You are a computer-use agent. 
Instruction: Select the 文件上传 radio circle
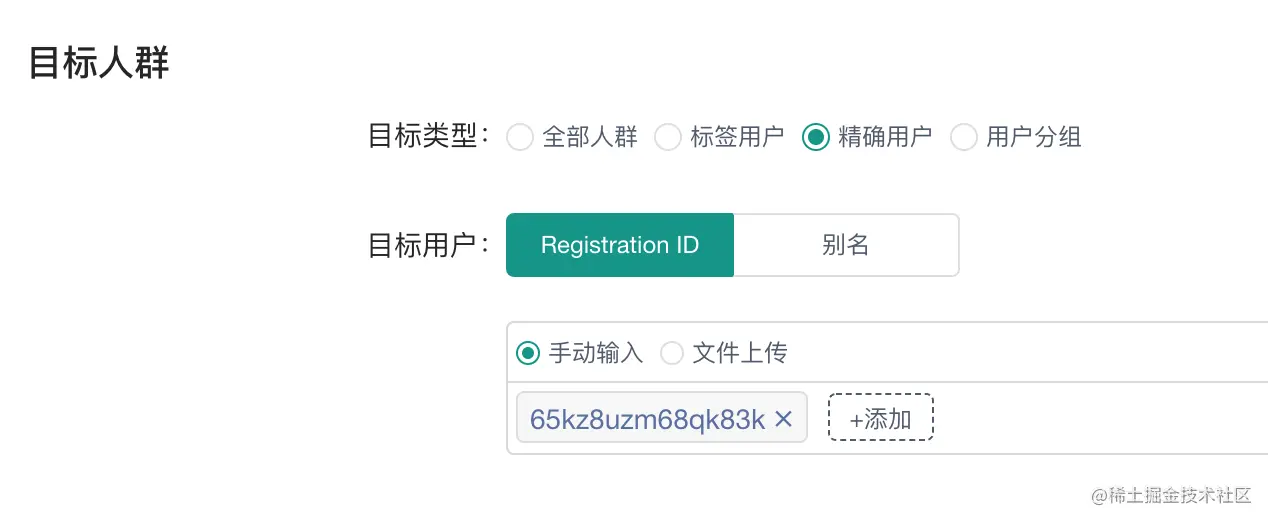(x=672, y=353)
